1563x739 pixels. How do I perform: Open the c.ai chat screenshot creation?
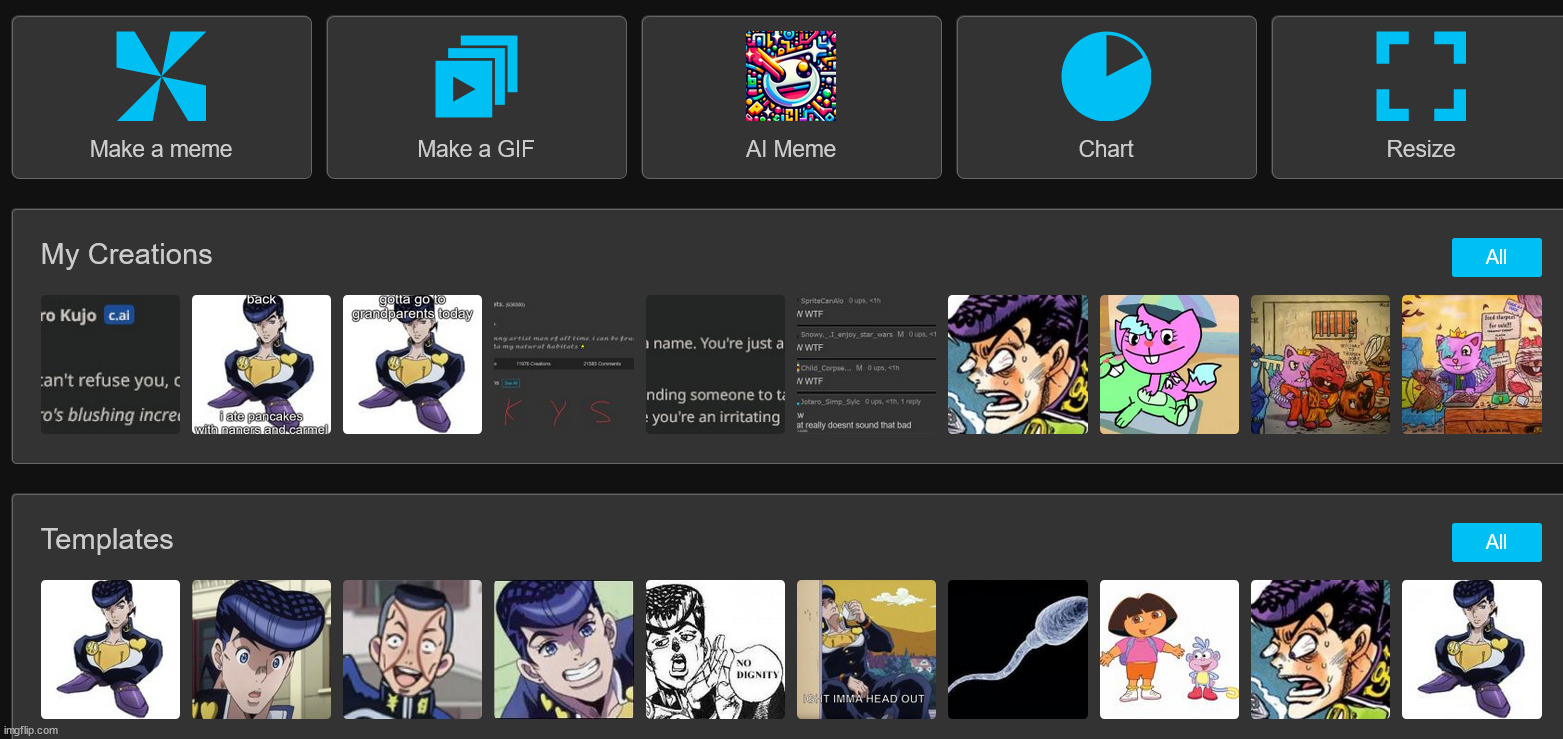[x=110, y=364]
